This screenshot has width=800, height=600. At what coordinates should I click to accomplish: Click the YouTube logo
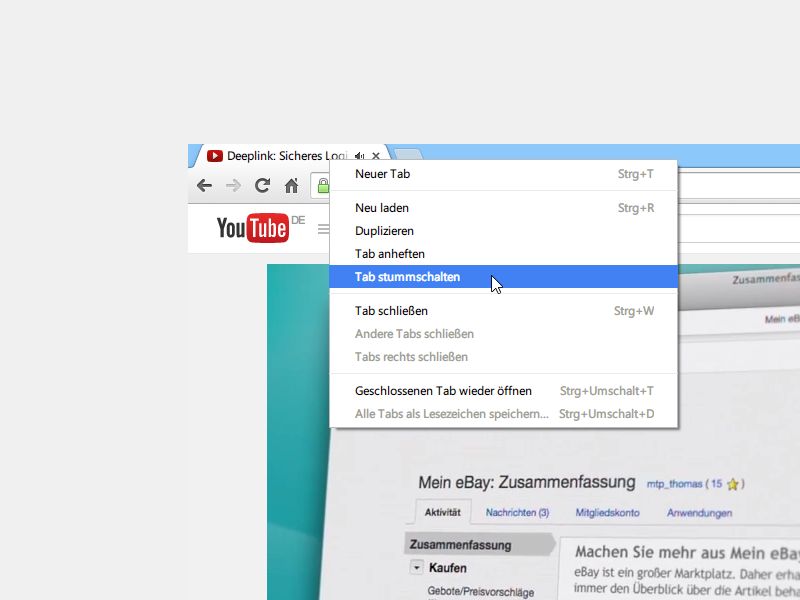point(253,228)
